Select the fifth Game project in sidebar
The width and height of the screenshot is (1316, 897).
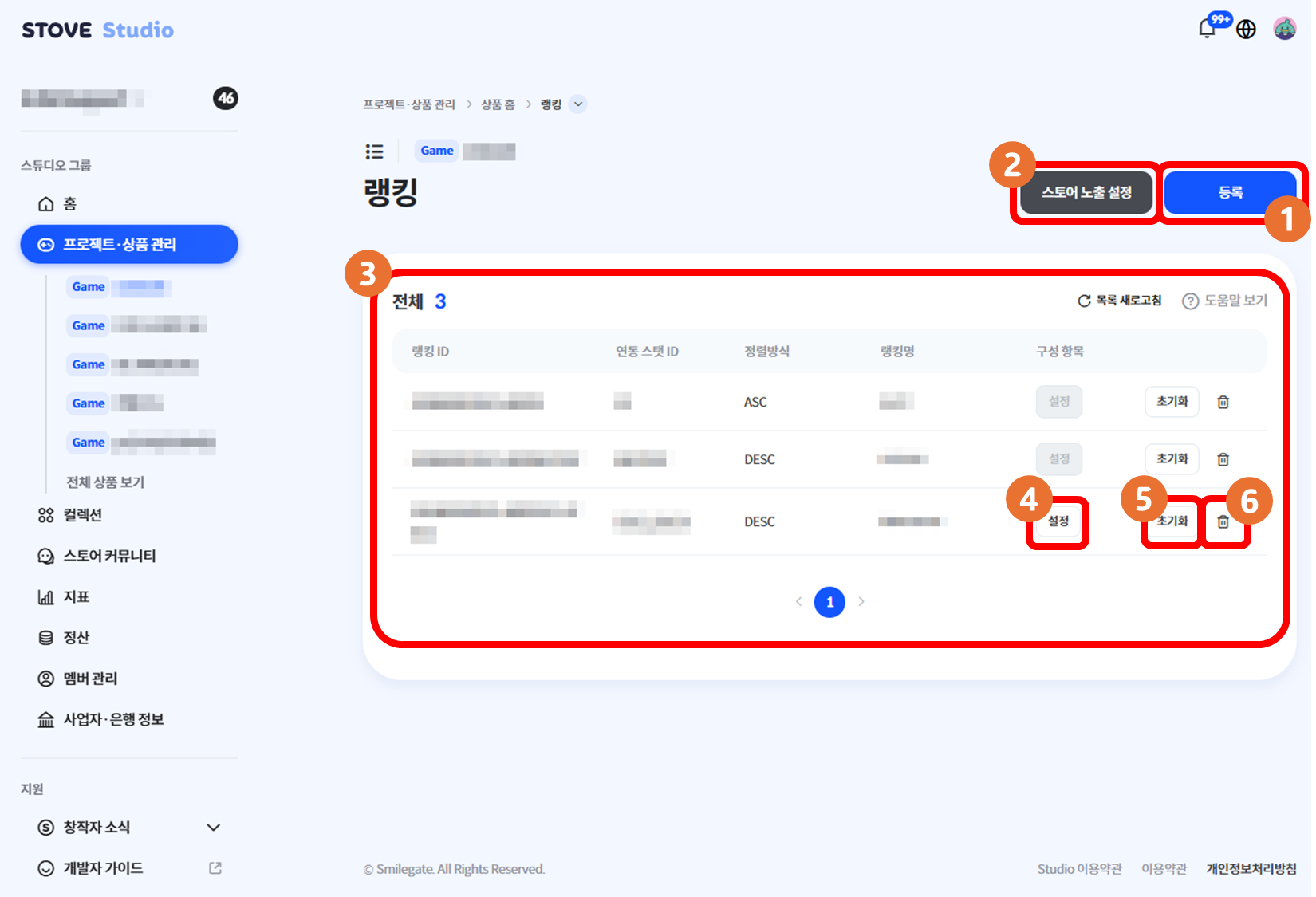[142, 443]
